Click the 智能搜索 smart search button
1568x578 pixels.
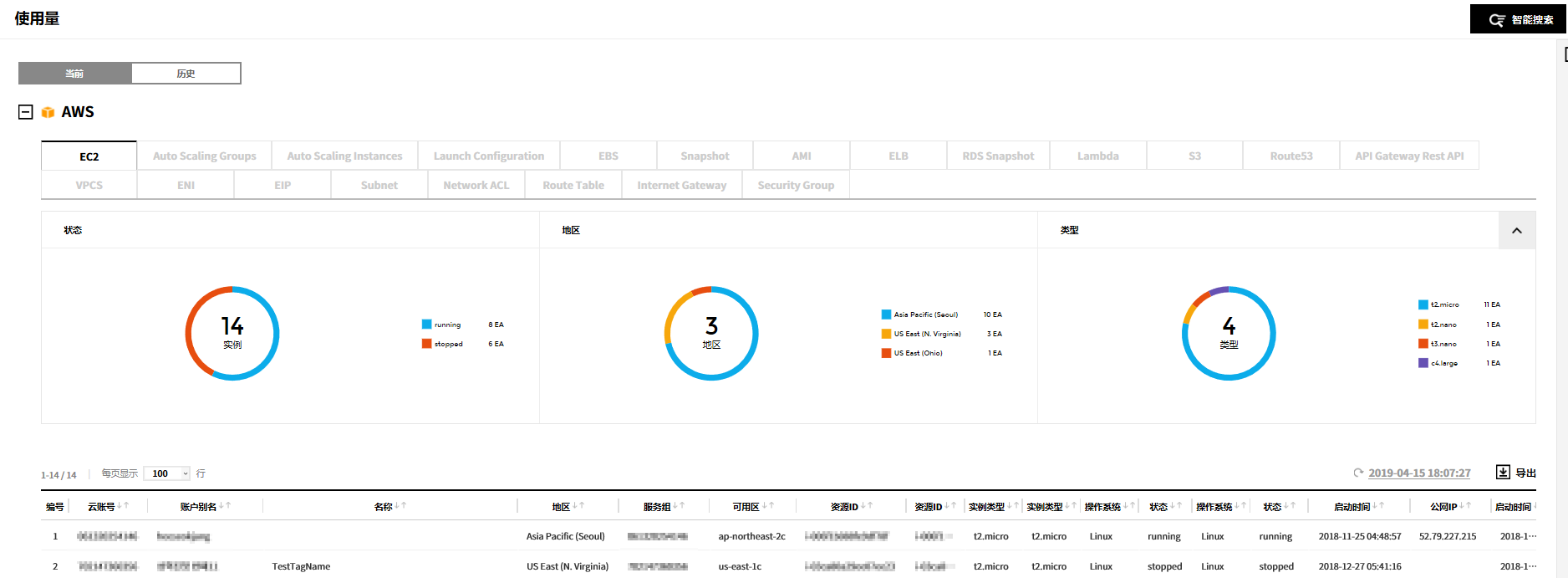tap(1518, 19)
